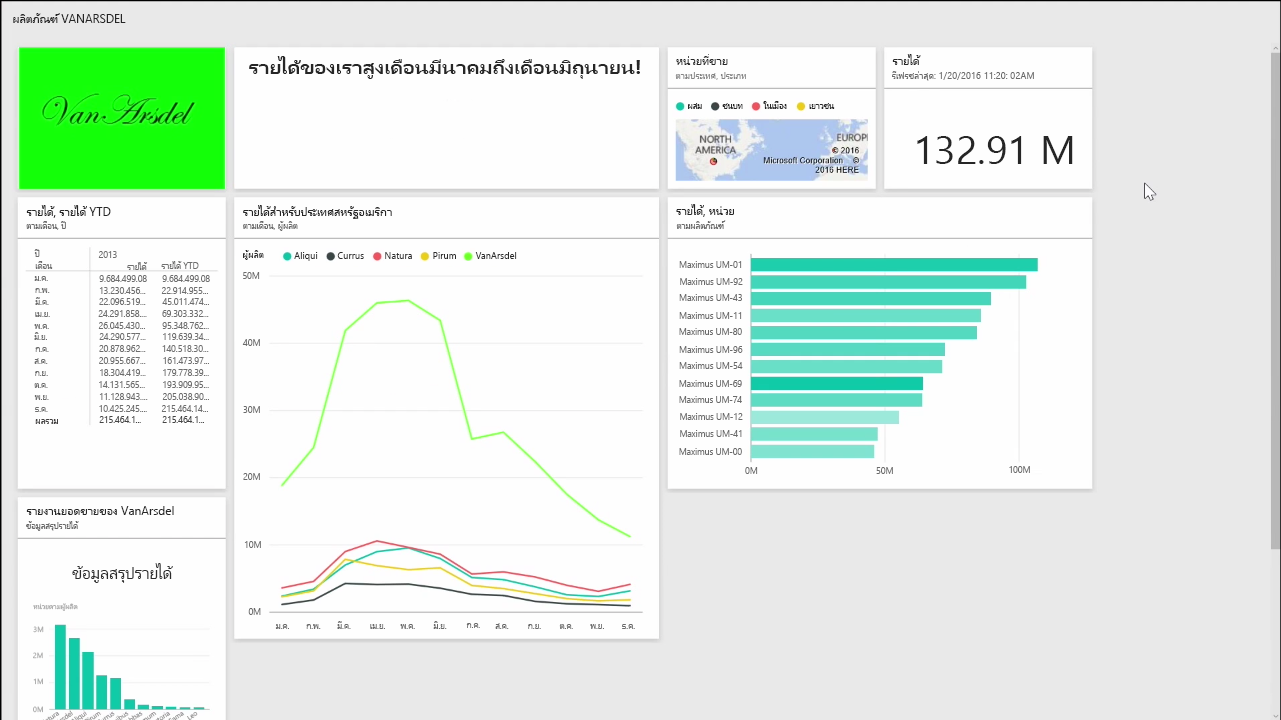Click the ชนบท map legend entry
This screenshot has height=720, width=1281.
pyautogui.click(x=728, y=105)
